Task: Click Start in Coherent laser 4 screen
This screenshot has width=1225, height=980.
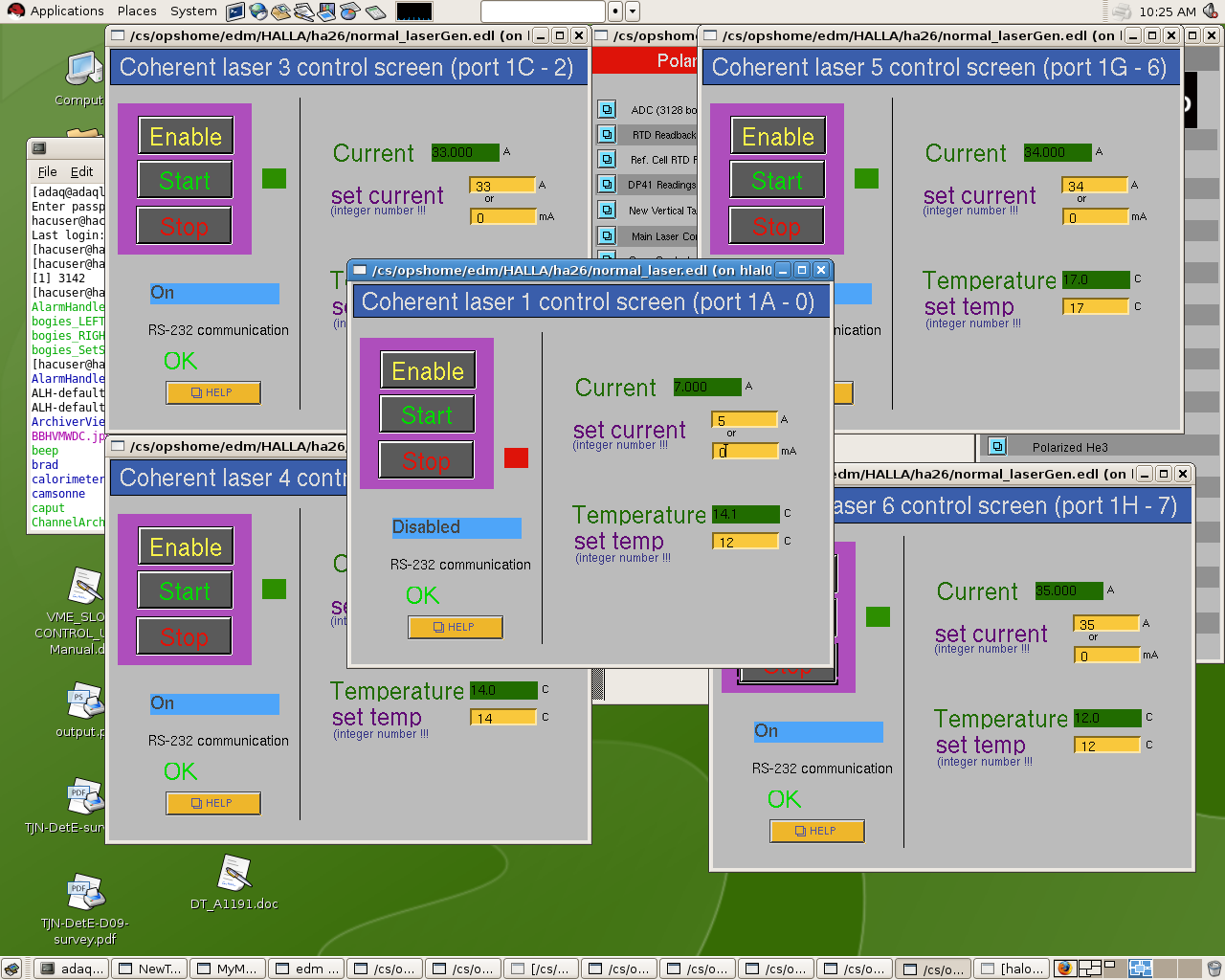Action: [185, 591]
